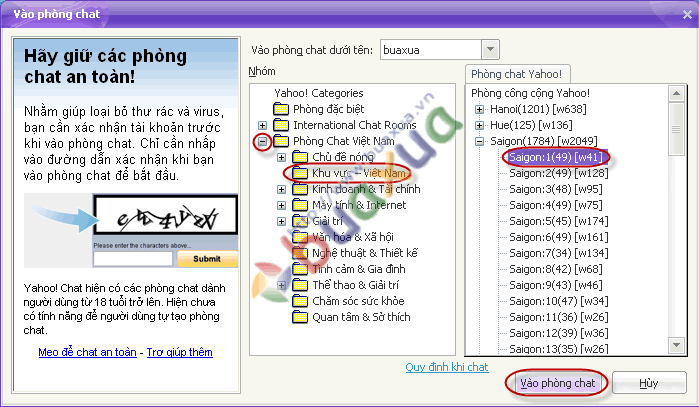699x407 pixels.
Task: Collapse the Saigon(1784) room list
Action: click(x=479, y=141)
